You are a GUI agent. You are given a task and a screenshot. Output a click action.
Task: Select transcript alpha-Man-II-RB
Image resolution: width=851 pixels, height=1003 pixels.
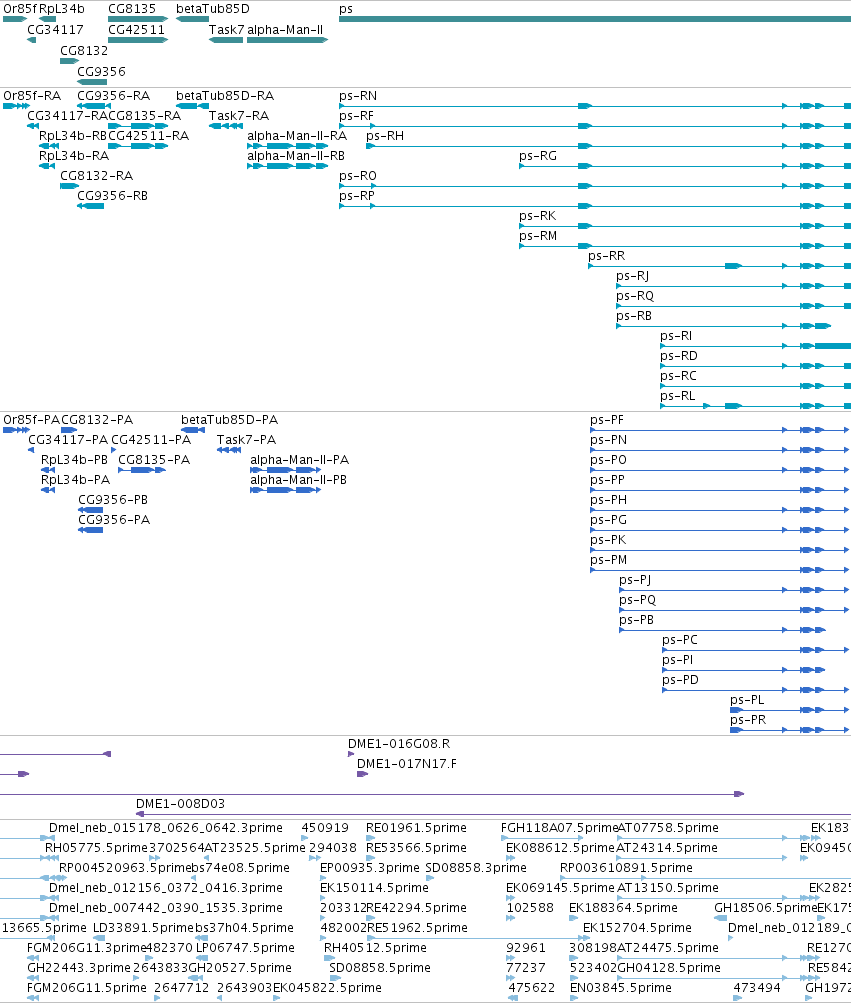(296, 155)
